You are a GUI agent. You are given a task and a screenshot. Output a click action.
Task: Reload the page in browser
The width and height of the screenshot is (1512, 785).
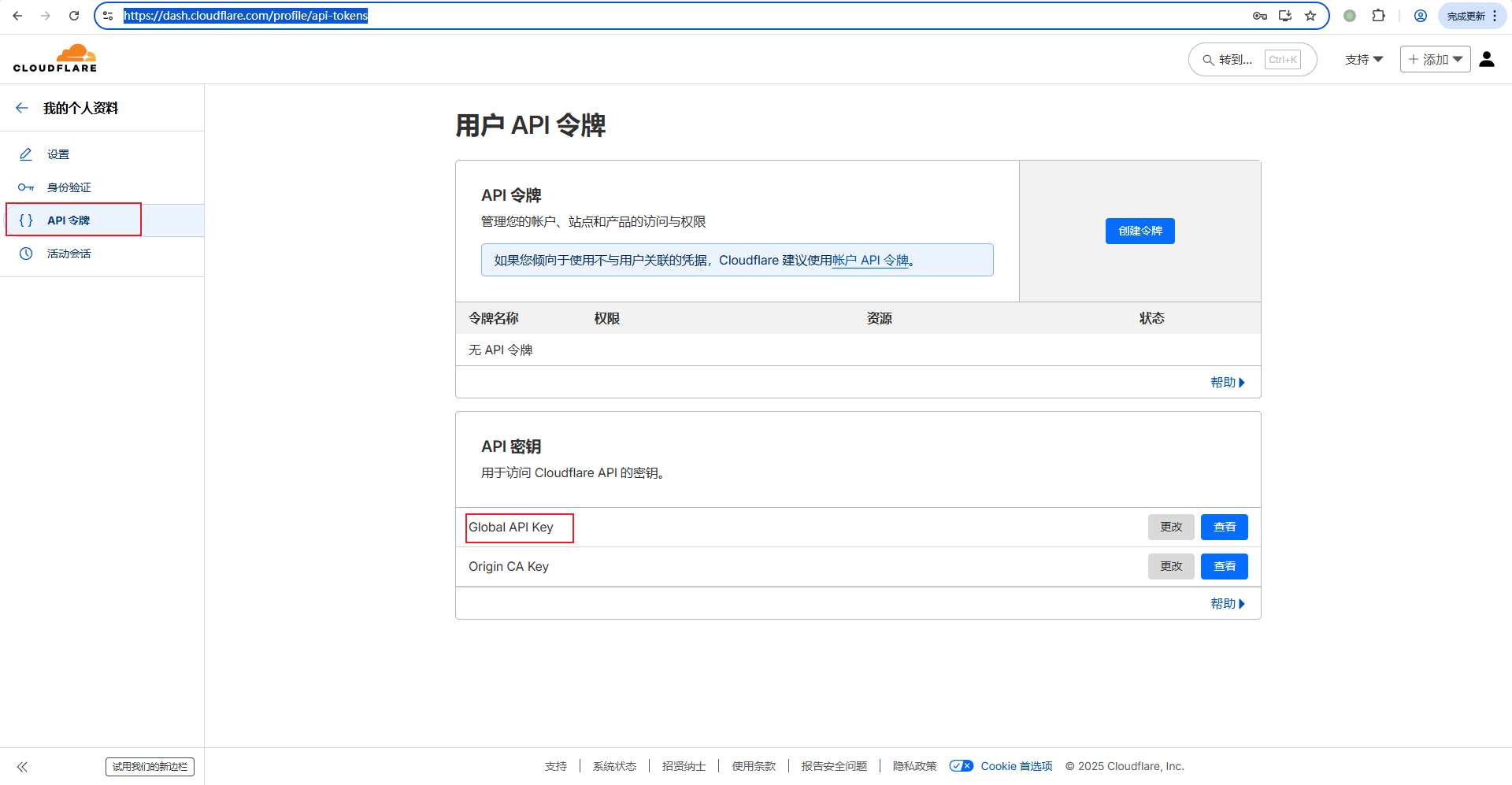click(x=74, y=16)
